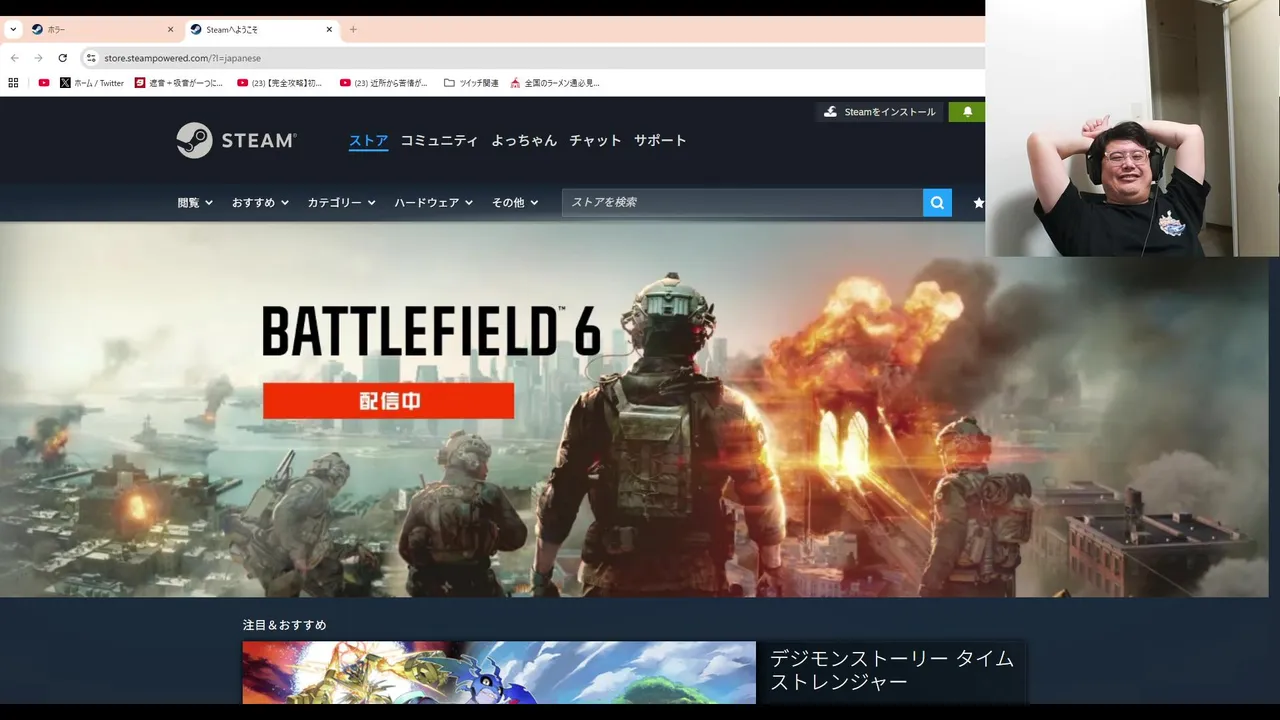Open the サポート menu item

click(x=660, y=141)
